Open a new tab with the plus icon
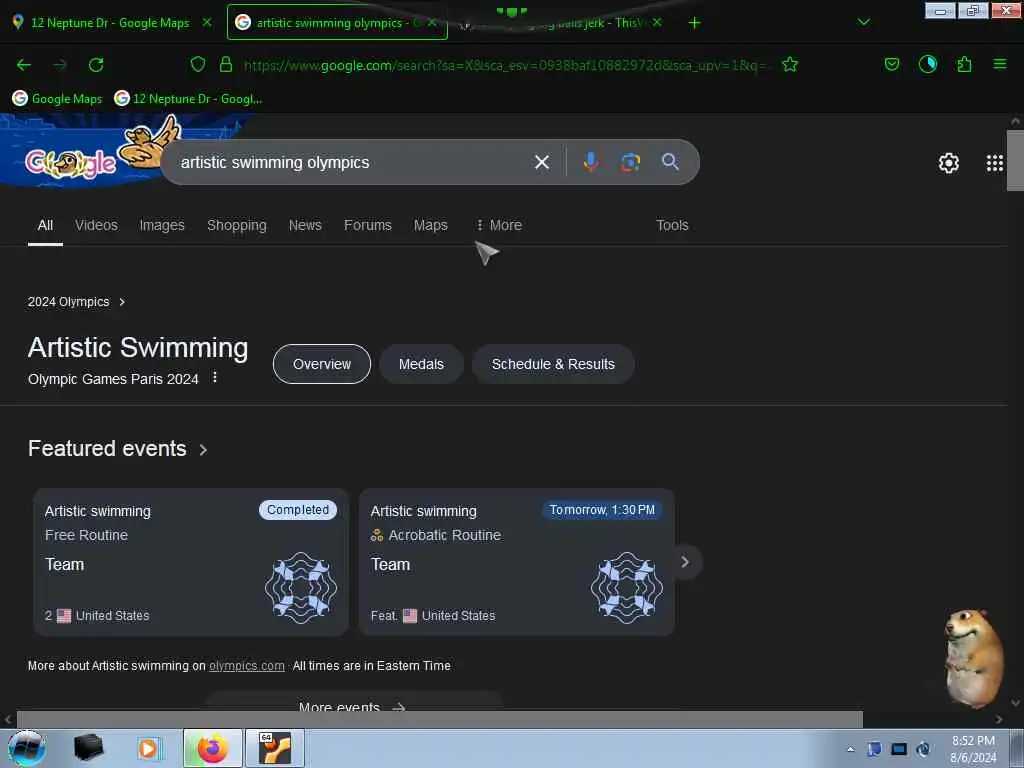The width and height of the screenshot is (1024, 768). point(694,23)
